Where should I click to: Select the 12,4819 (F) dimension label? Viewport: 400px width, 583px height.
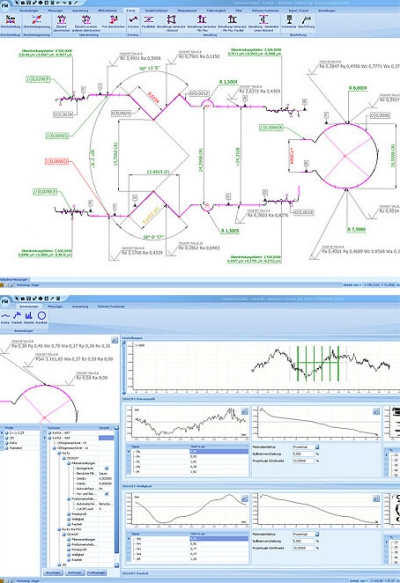pyautogui.click(x=158, y=172)
